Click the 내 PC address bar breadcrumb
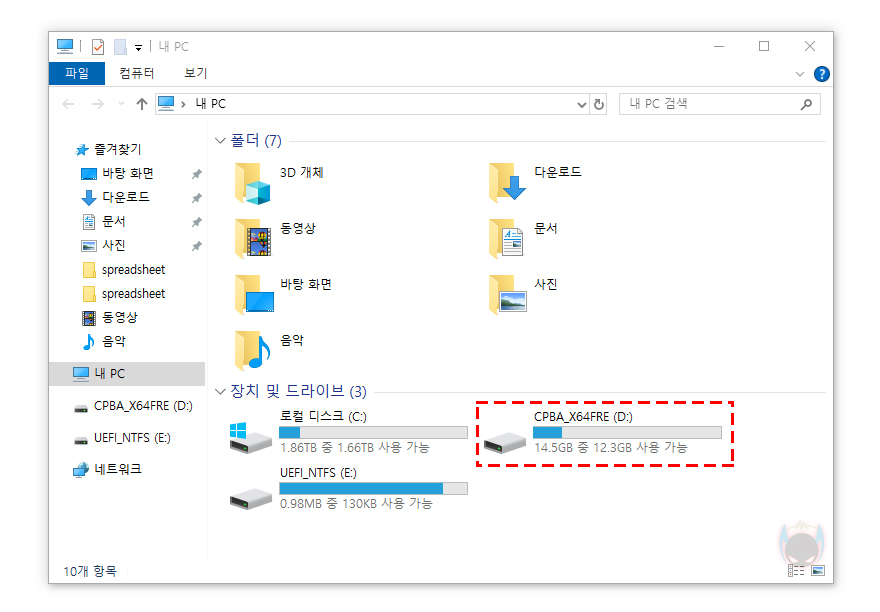Screen dimensions: 880x612 210,104
